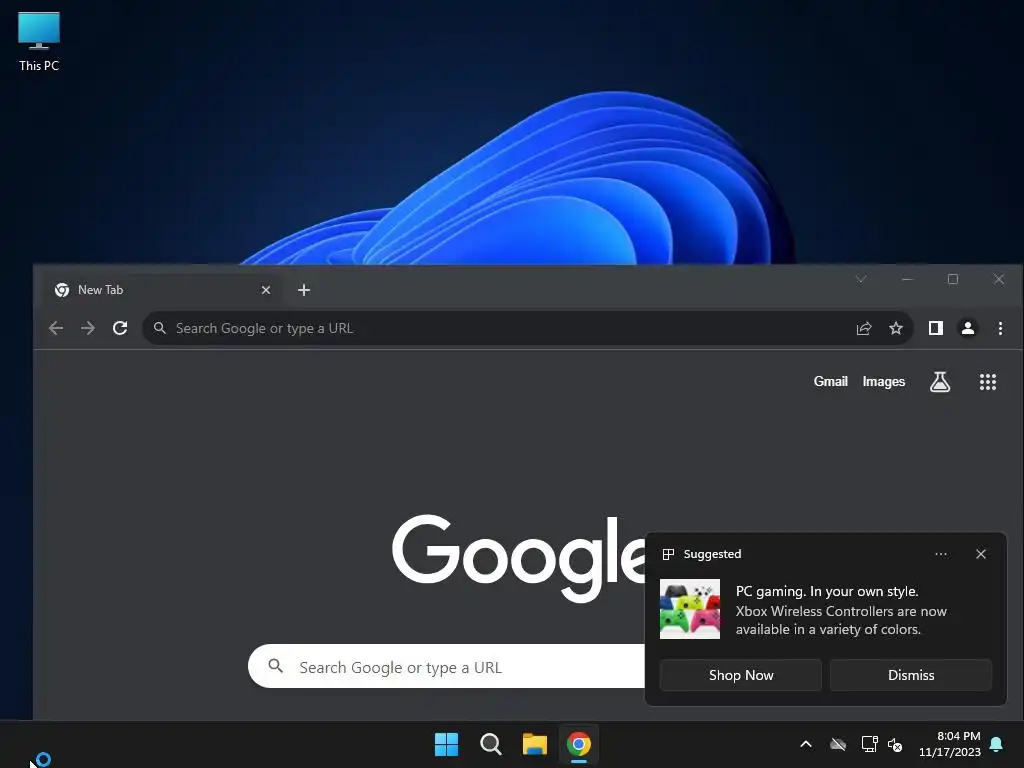This screenshot has width=1024, height=768.
Task: Open network status tray icon
Action: point(869,744)
